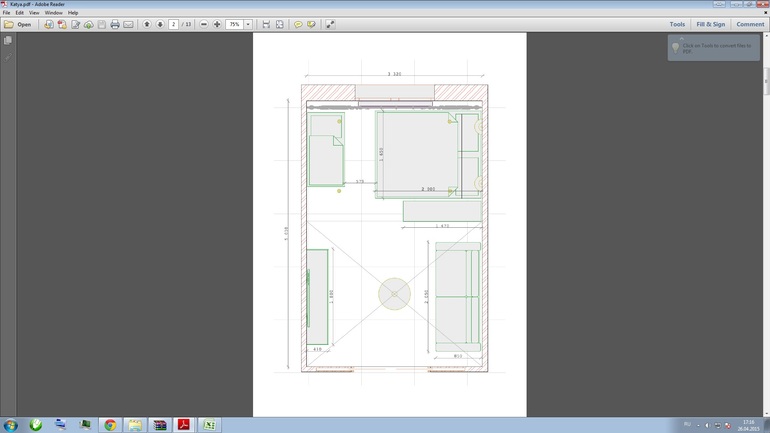Show page thumbnails panel
The height and width of the screenshot is (433, 770).
pyautogui.click(x=8, y=41)
